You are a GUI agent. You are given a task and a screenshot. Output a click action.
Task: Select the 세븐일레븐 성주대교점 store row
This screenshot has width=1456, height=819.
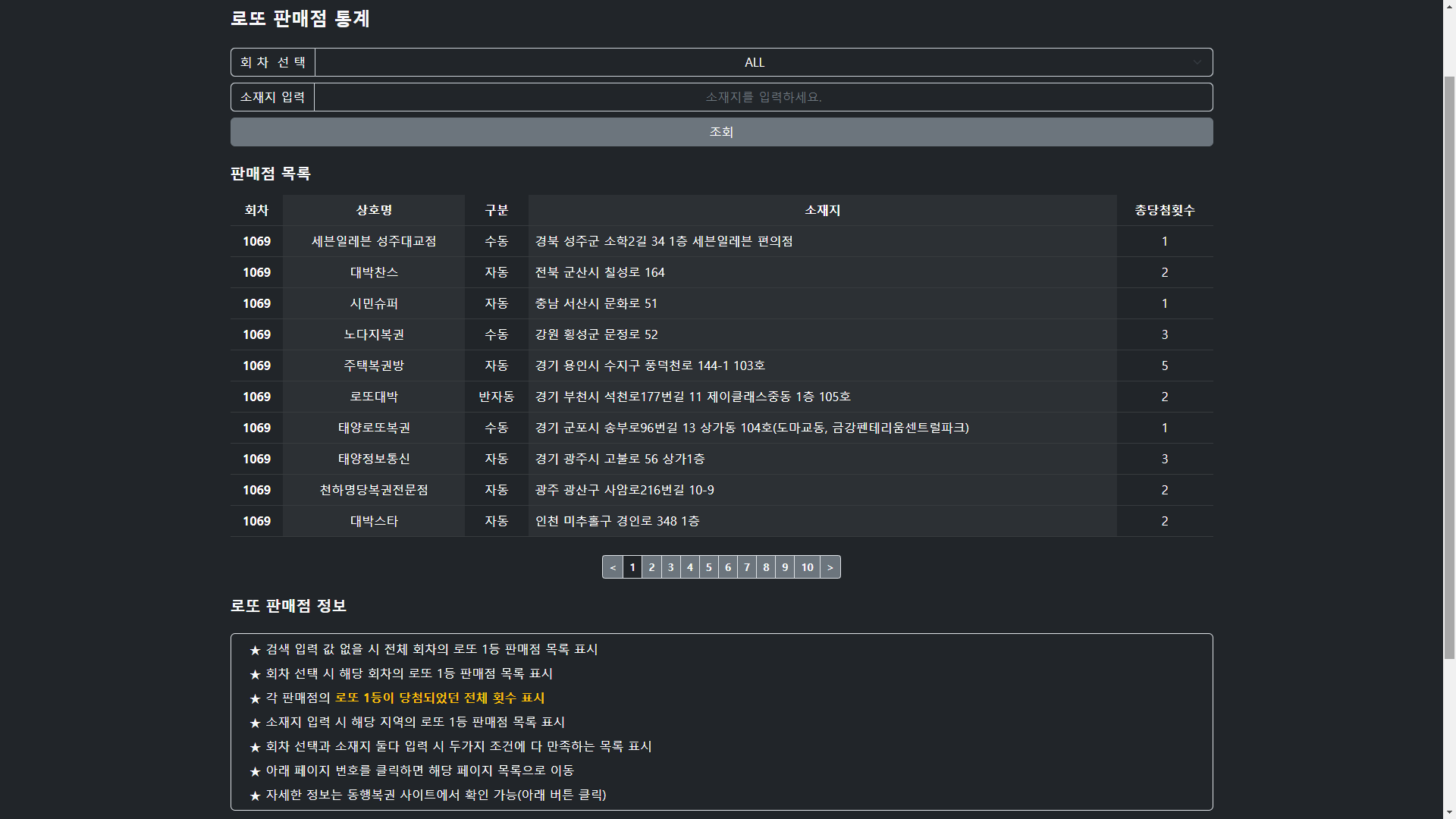(x=374, y=241)
